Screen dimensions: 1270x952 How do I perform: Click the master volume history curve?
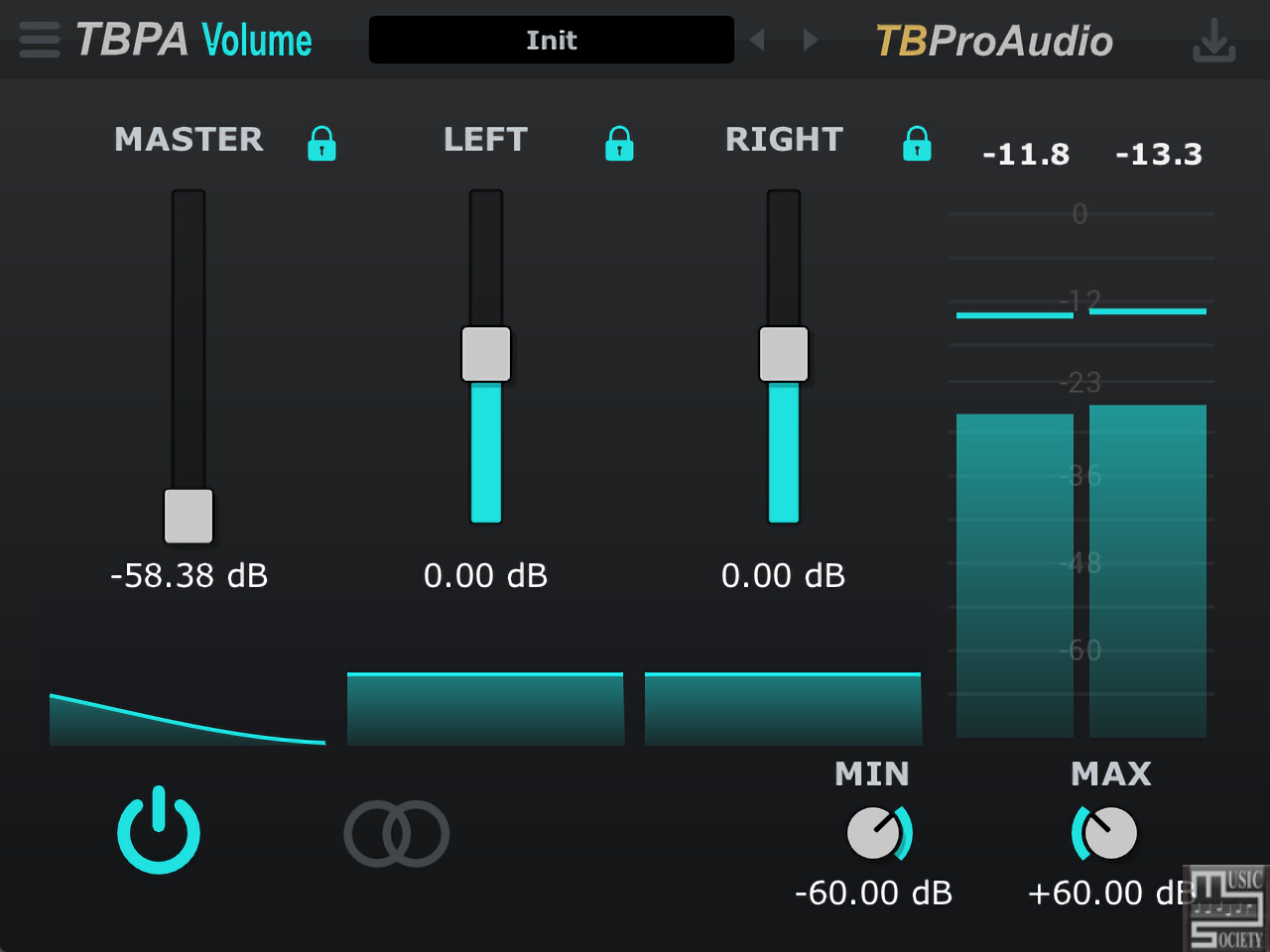[x=188, y=719]
